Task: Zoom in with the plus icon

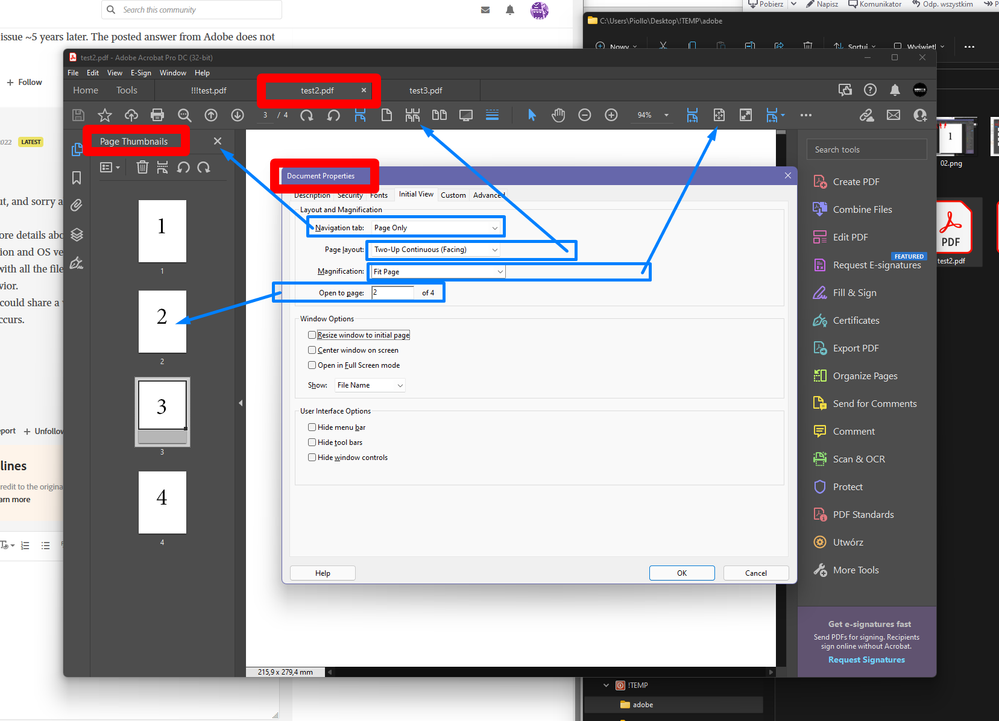Action: pos(611,115)
